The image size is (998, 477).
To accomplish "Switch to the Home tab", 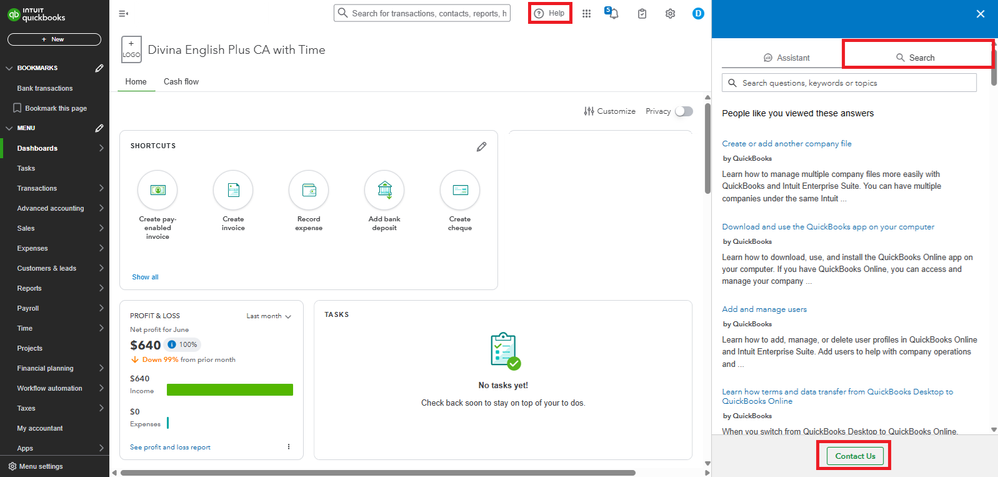I will click(x=136, y=82).
